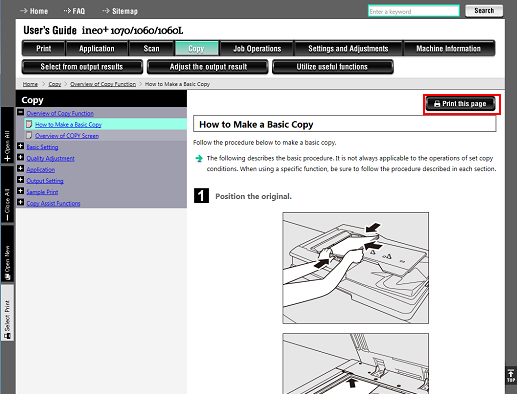Select How to Make a Basic Copy item
The width and height of the screenshot is (517, 394).
[x=68, y=125]
